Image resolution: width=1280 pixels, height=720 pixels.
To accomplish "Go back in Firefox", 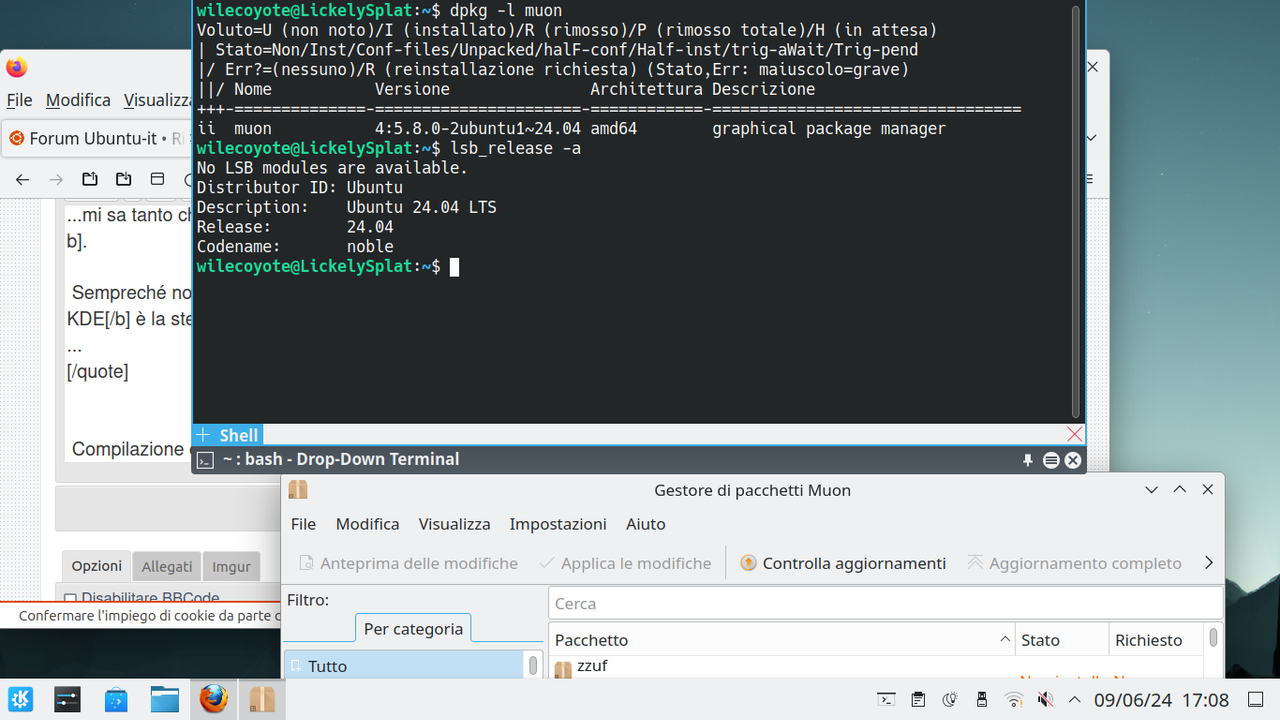I will coord(22,180).
